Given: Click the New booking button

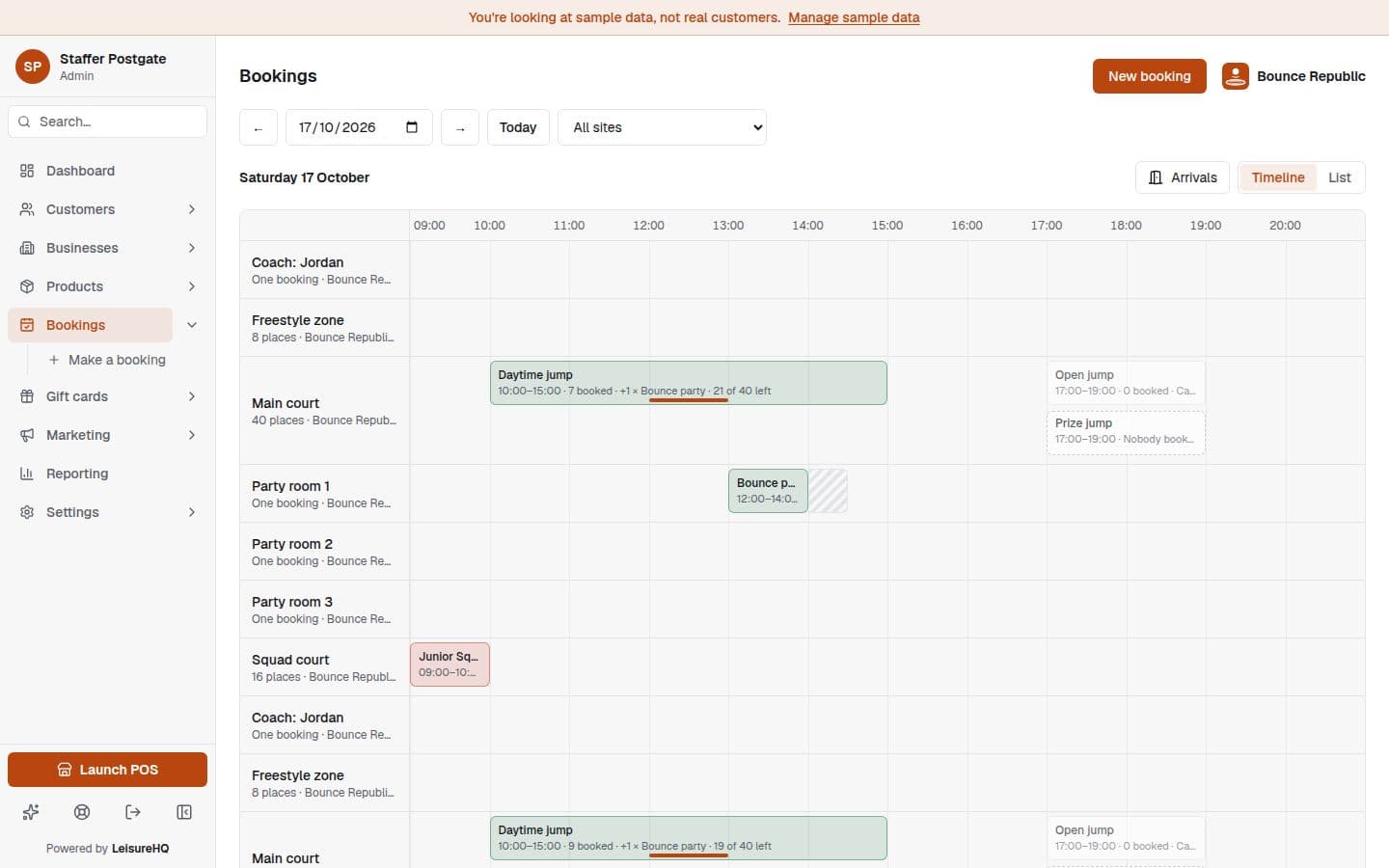Looking at the screenshot, I should click(1150, 76).
